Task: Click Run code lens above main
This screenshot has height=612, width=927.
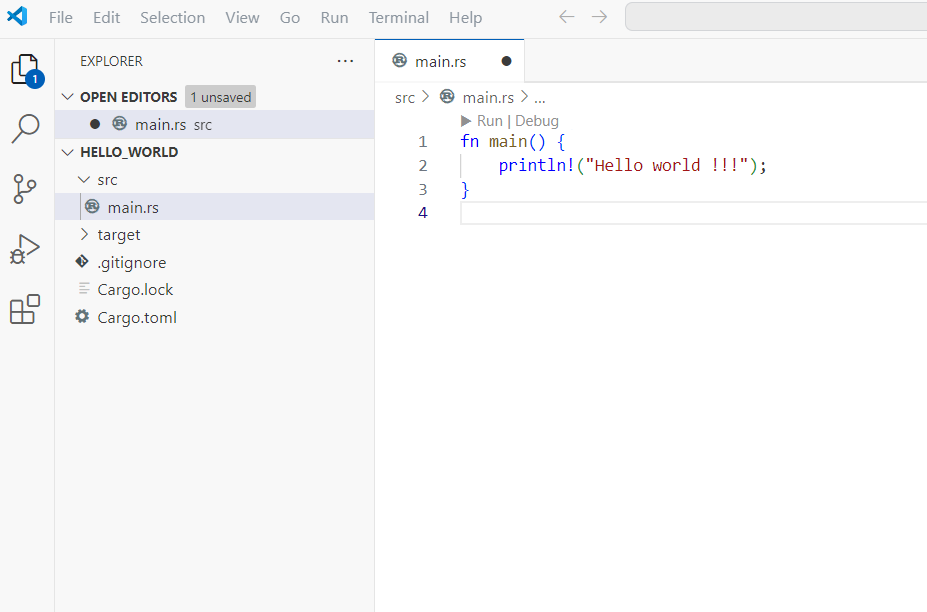Action: [x=490, y=121]
